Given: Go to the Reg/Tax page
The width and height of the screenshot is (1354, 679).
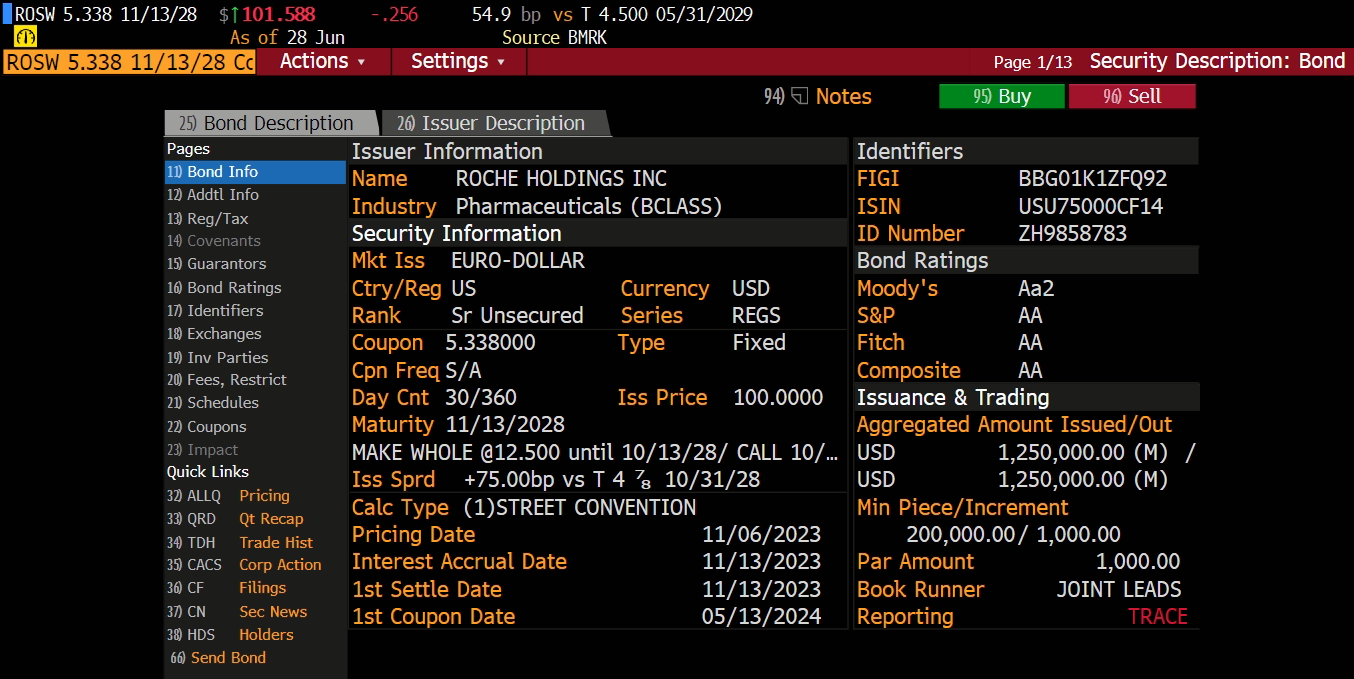Looking at the screenshot, I should click(x=217, y=218).
